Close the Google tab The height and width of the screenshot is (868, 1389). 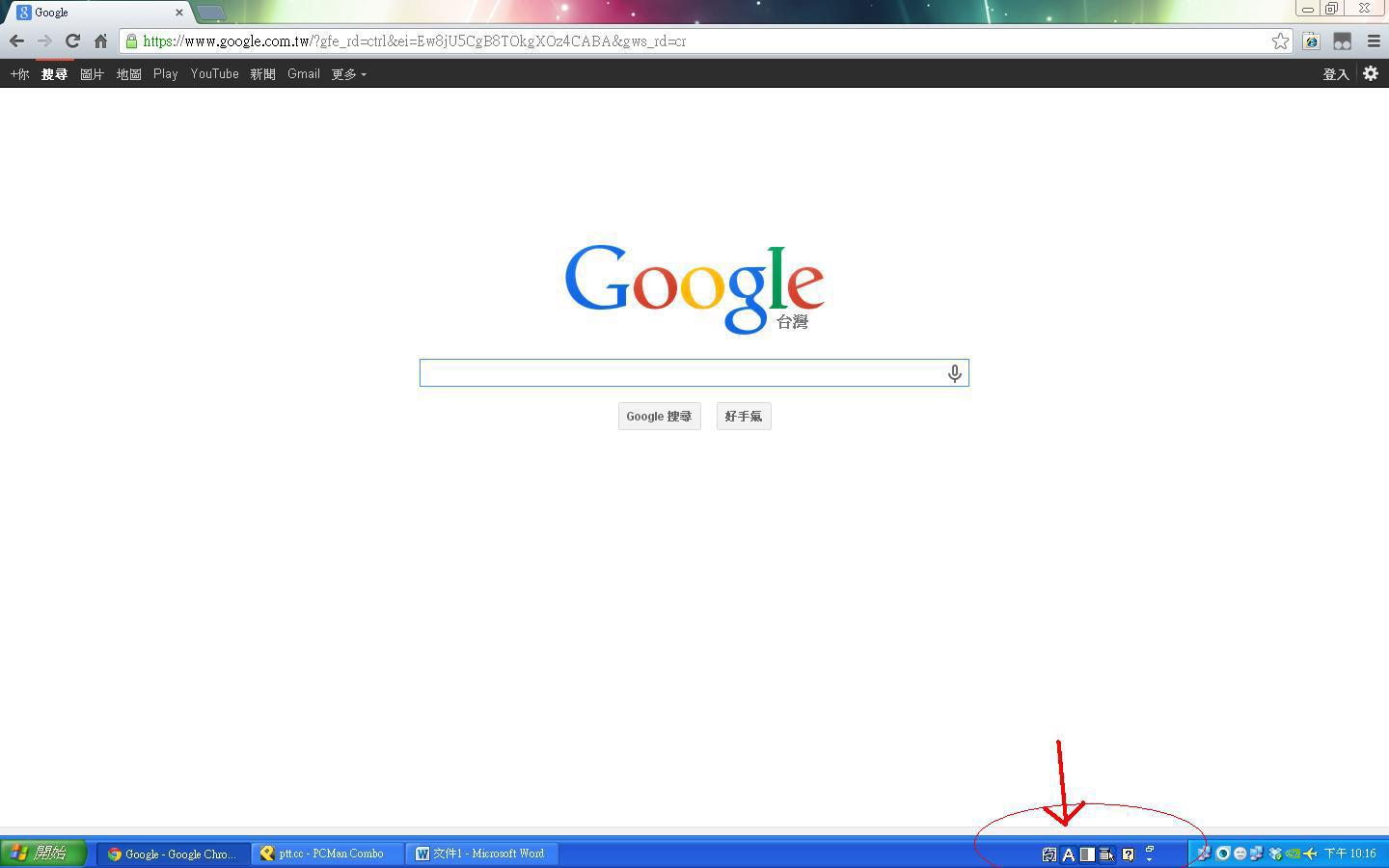[x=178, y=13]
